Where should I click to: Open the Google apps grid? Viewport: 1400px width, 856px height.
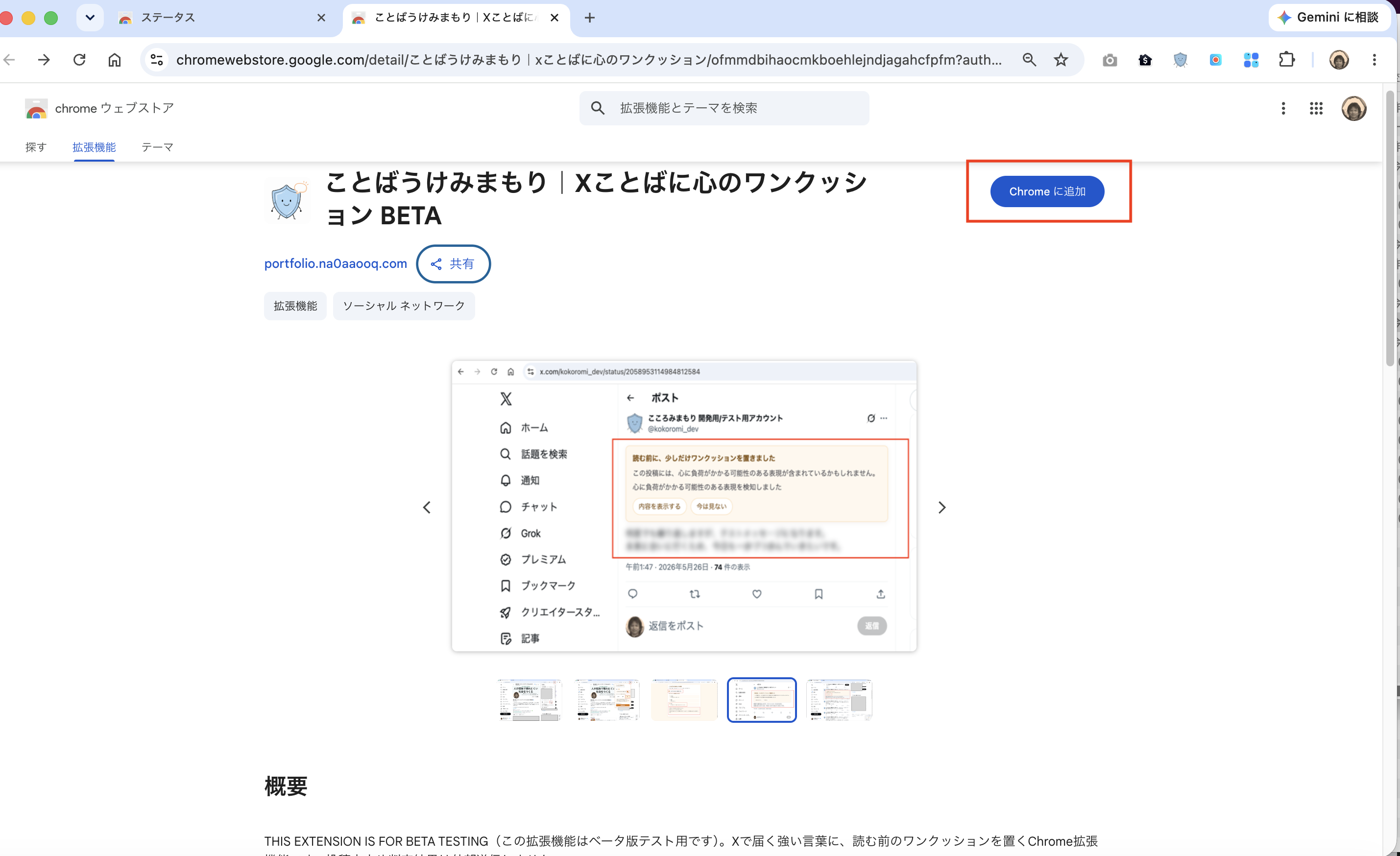[x=1316, y=108]
